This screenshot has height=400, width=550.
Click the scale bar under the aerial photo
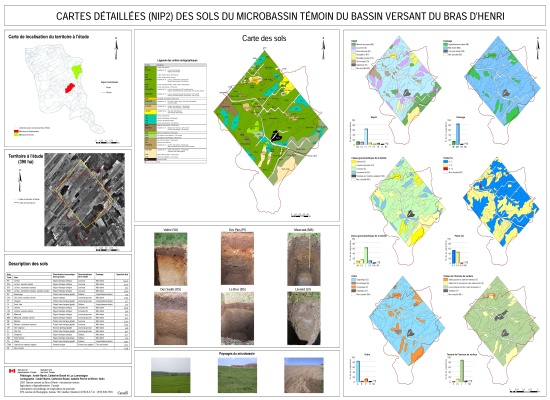tap(107, 249)
